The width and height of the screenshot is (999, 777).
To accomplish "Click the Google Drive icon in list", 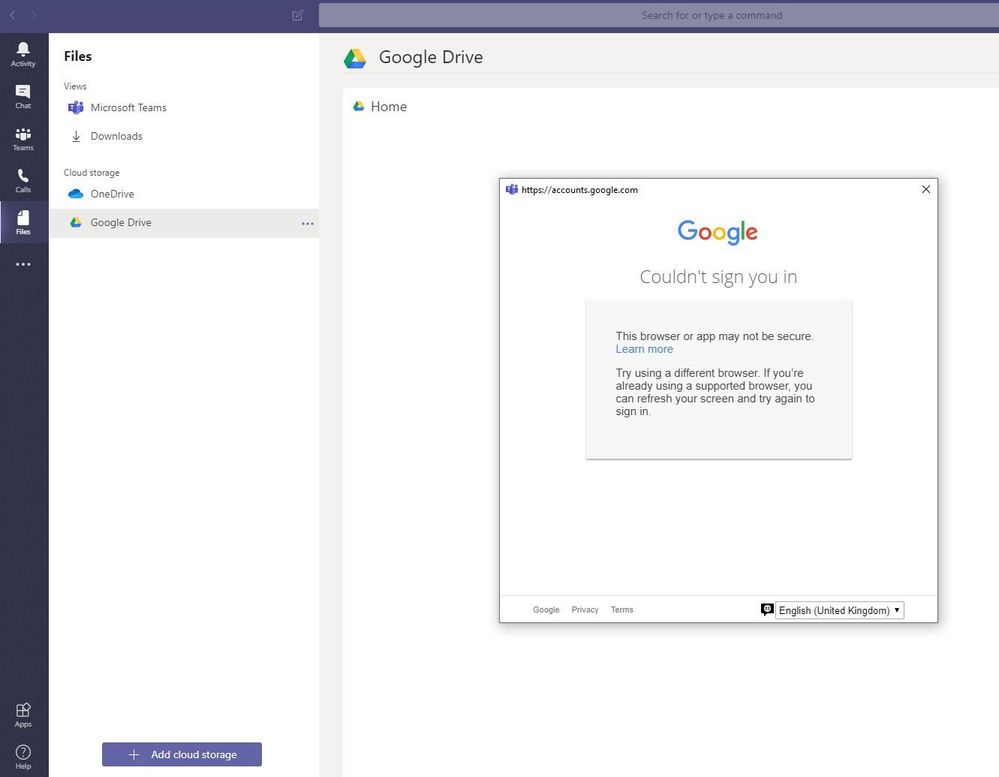I will [x=76, y=222].
